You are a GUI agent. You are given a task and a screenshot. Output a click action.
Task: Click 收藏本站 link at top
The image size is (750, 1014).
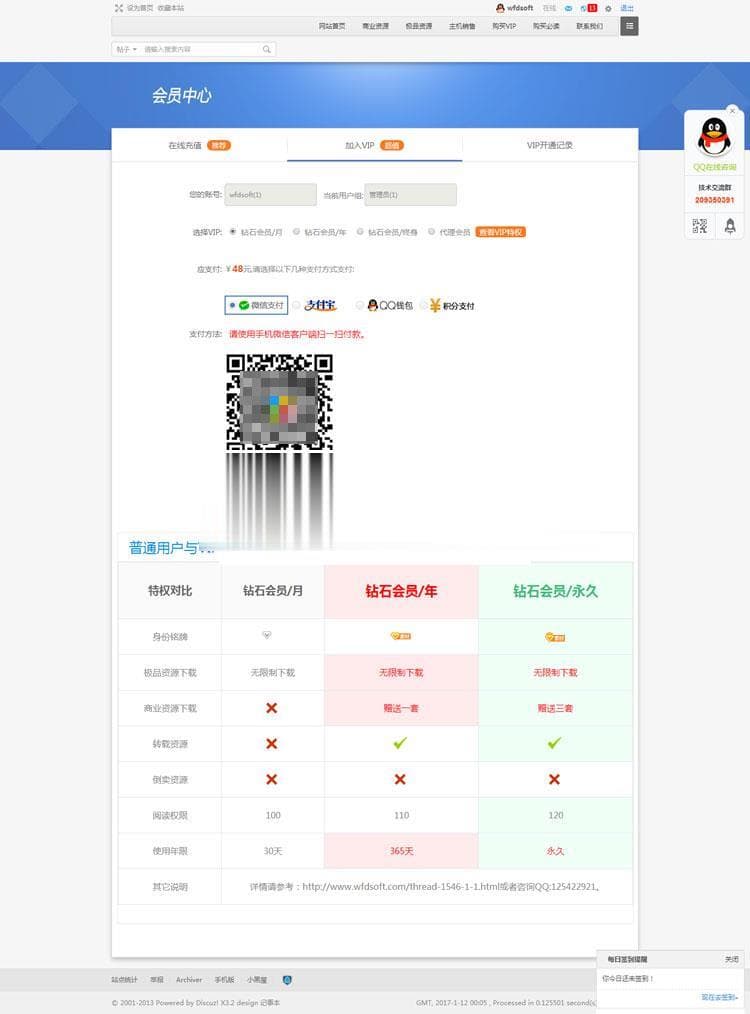click(x=171, y=8)
